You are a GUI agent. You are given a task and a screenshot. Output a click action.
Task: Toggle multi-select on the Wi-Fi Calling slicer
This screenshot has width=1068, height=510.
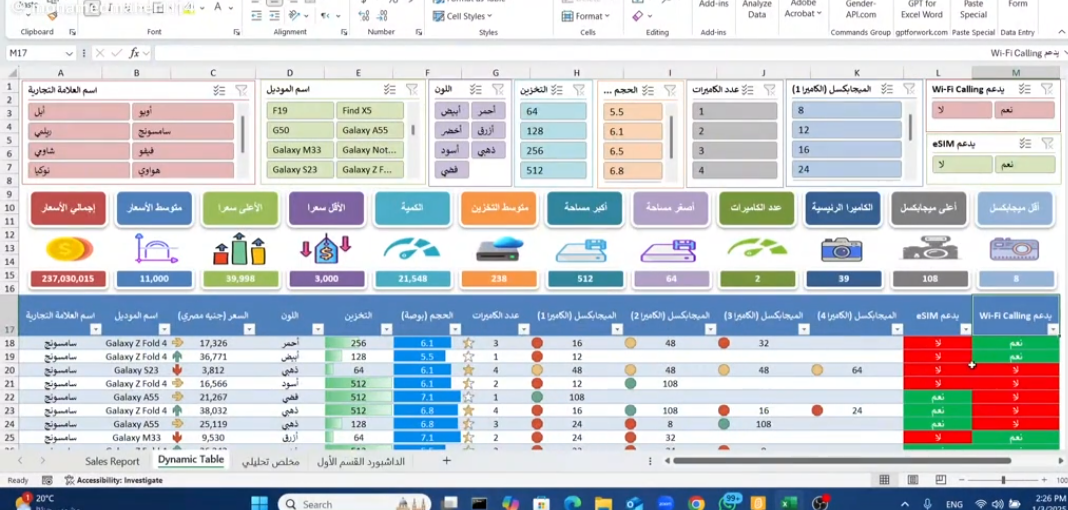[x=1025, y=89]
